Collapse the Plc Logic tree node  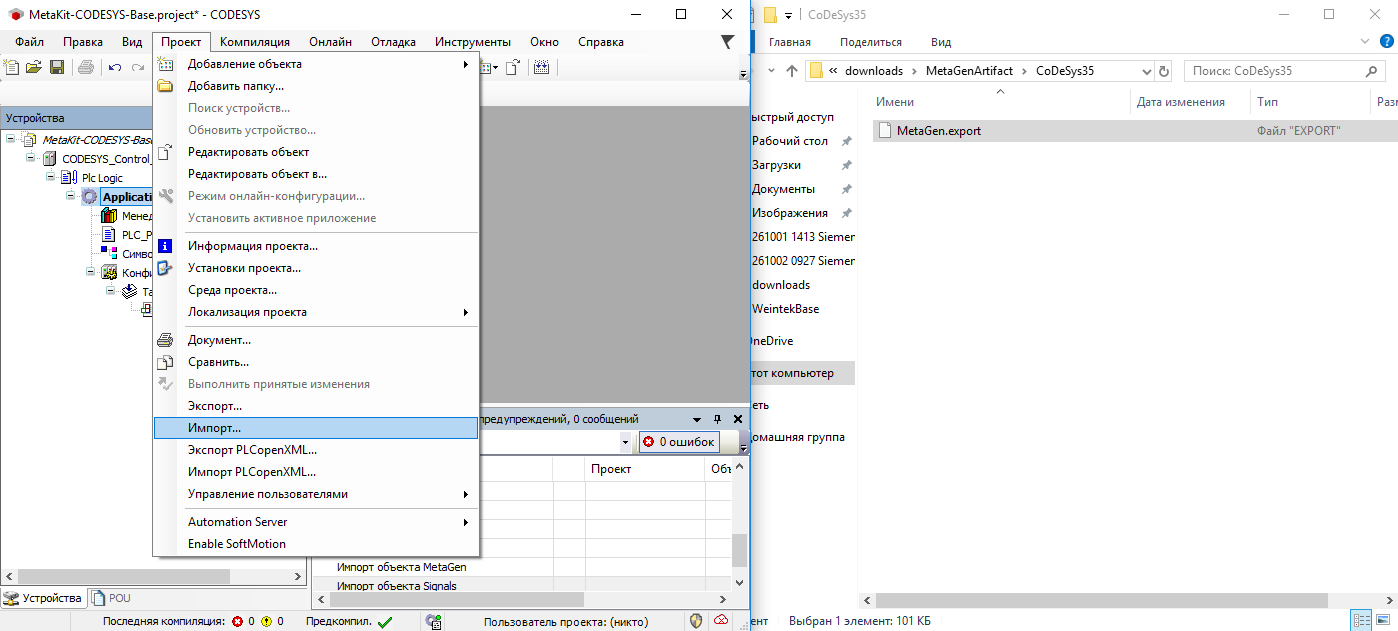pyautogui.click(x=52, y=177)
